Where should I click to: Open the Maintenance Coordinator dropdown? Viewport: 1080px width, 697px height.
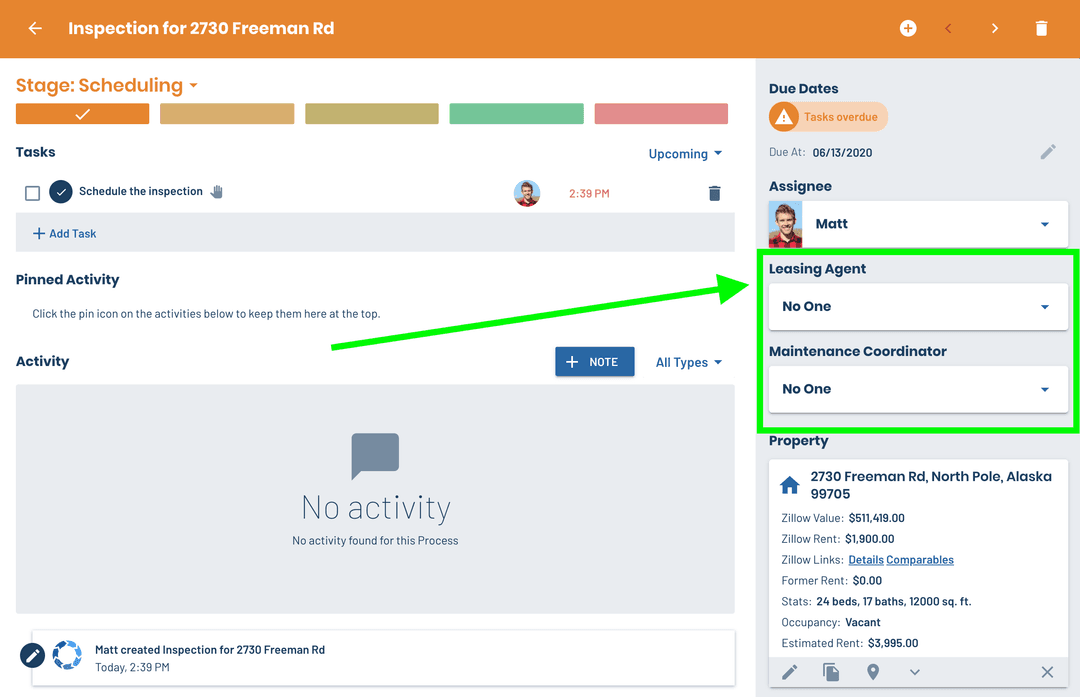point(917,389)
